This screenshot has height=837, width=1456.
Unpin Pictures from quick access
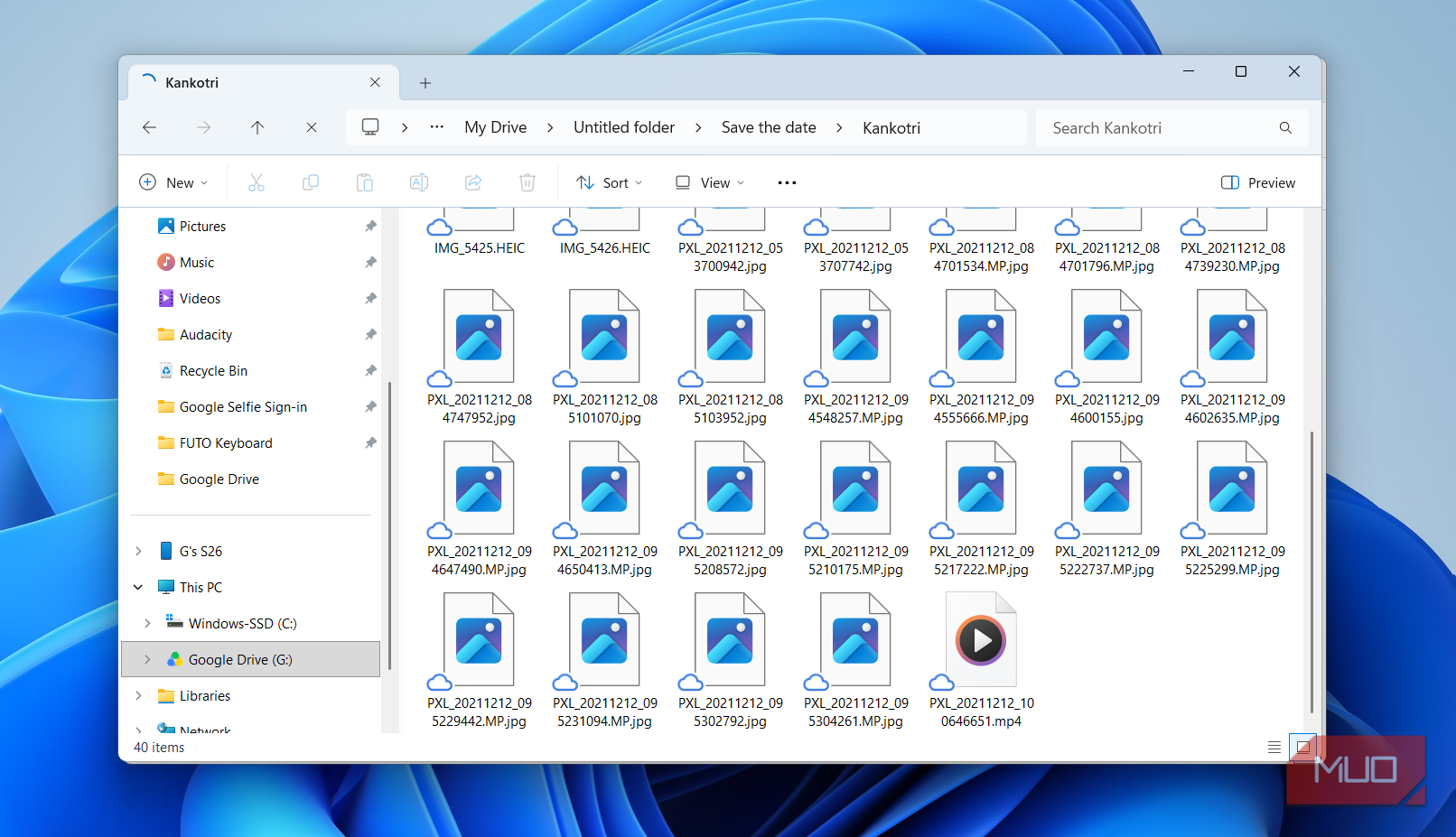tap(370, 226)
